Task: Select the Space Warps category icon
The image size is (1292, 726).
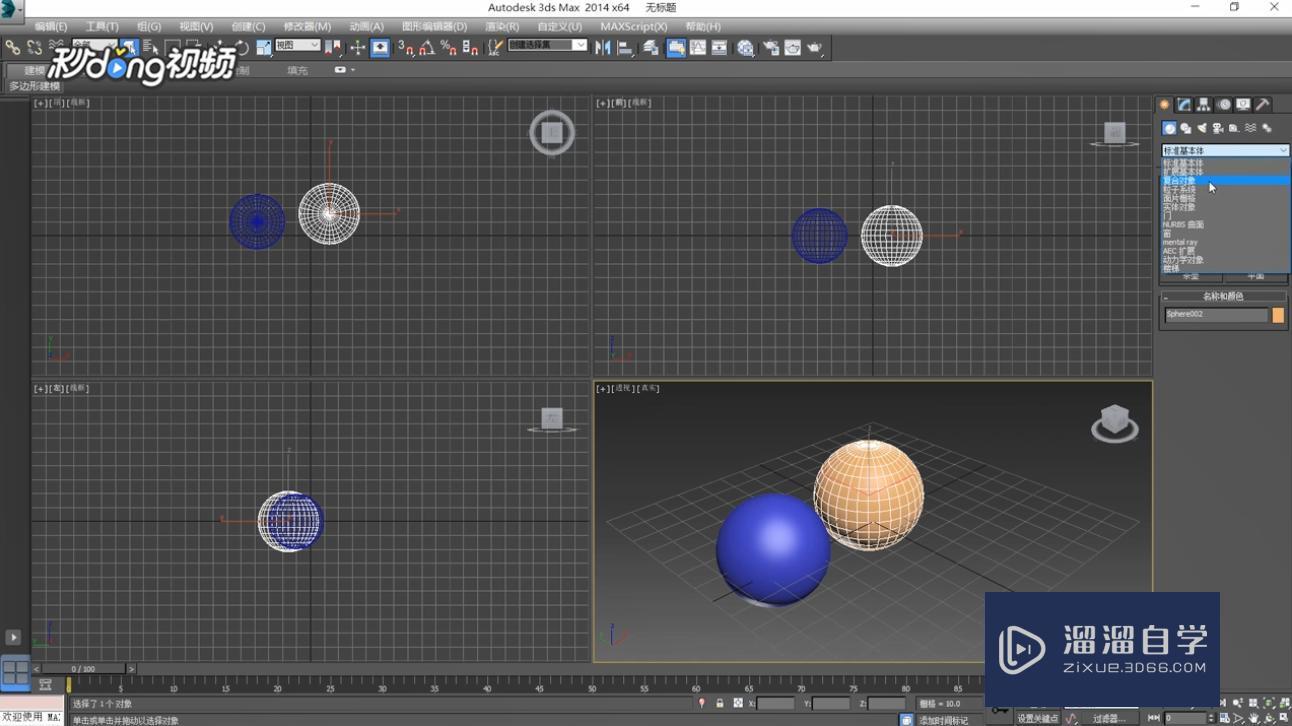Action: pyautogui.click(x=1251, y=128)
